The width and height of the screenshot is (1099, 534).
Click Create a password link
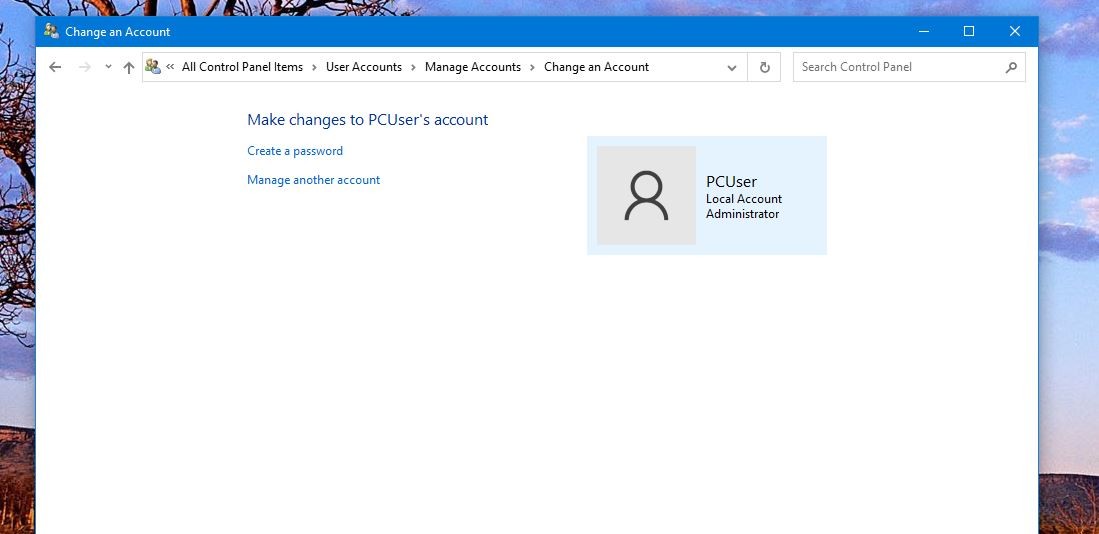click(x=295, y=151)
